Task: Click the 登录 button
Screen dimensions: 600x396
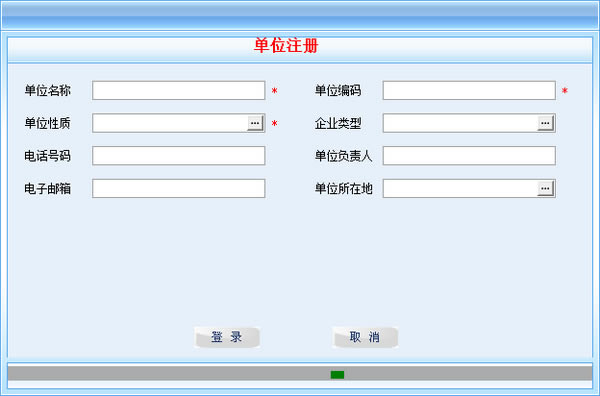Action: click(227, 337)
